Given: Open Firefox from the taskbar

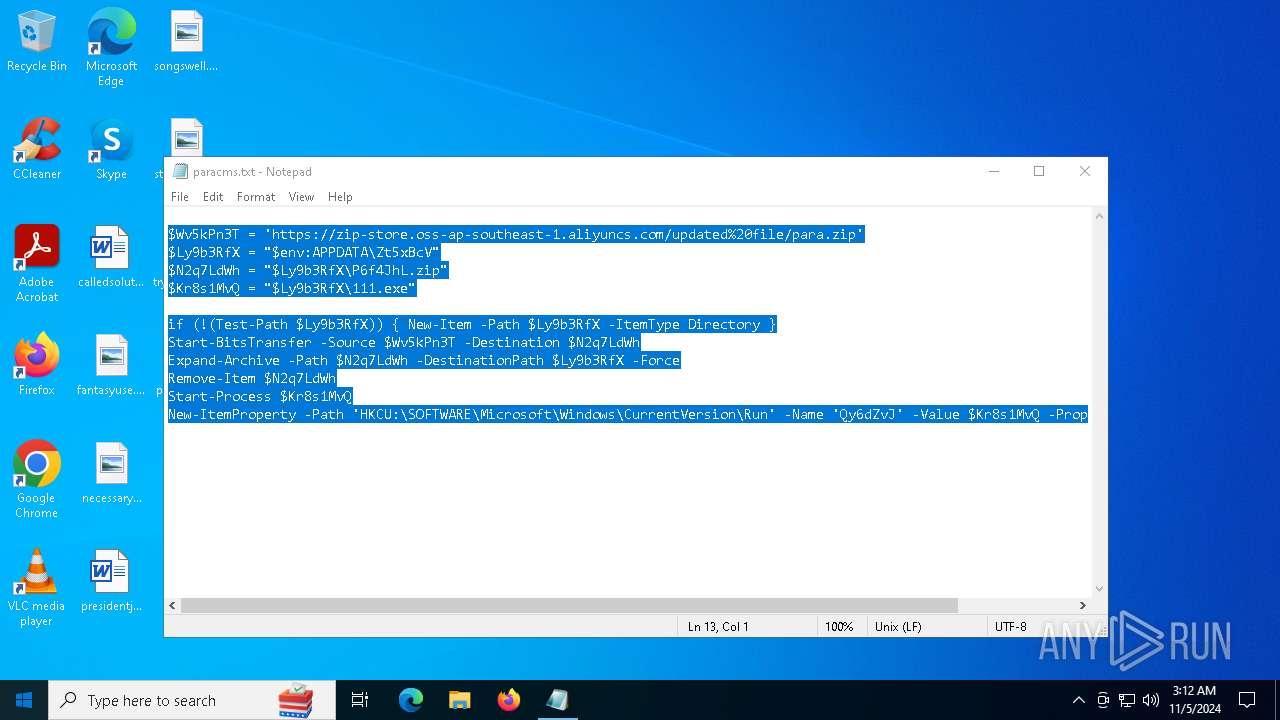Looking at the screenshot, I should pyautogui.click(x=508, y=700).
